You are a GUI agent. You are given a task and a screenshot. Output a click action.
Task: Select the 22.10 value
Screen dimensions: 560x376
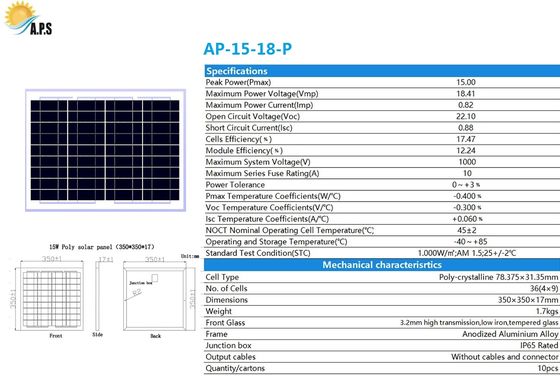tap(466, 116)
